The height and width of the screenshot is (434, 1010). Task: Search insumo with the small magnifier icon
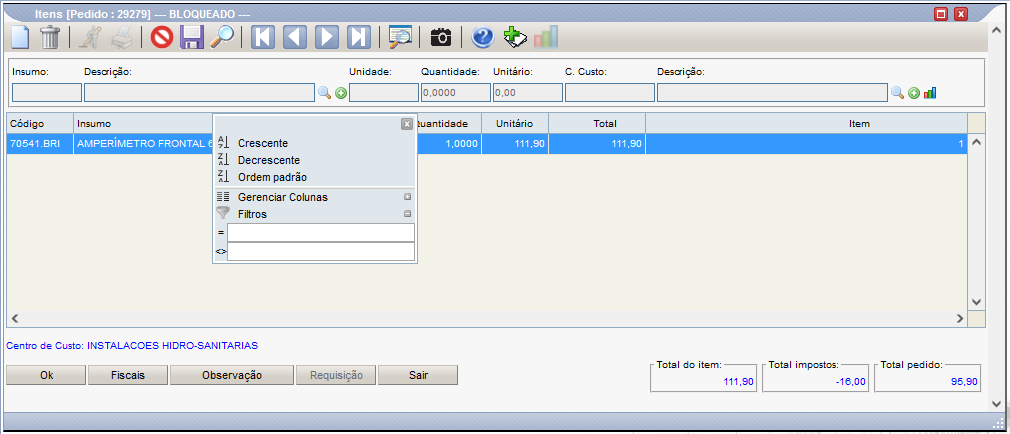pos(325,93)
